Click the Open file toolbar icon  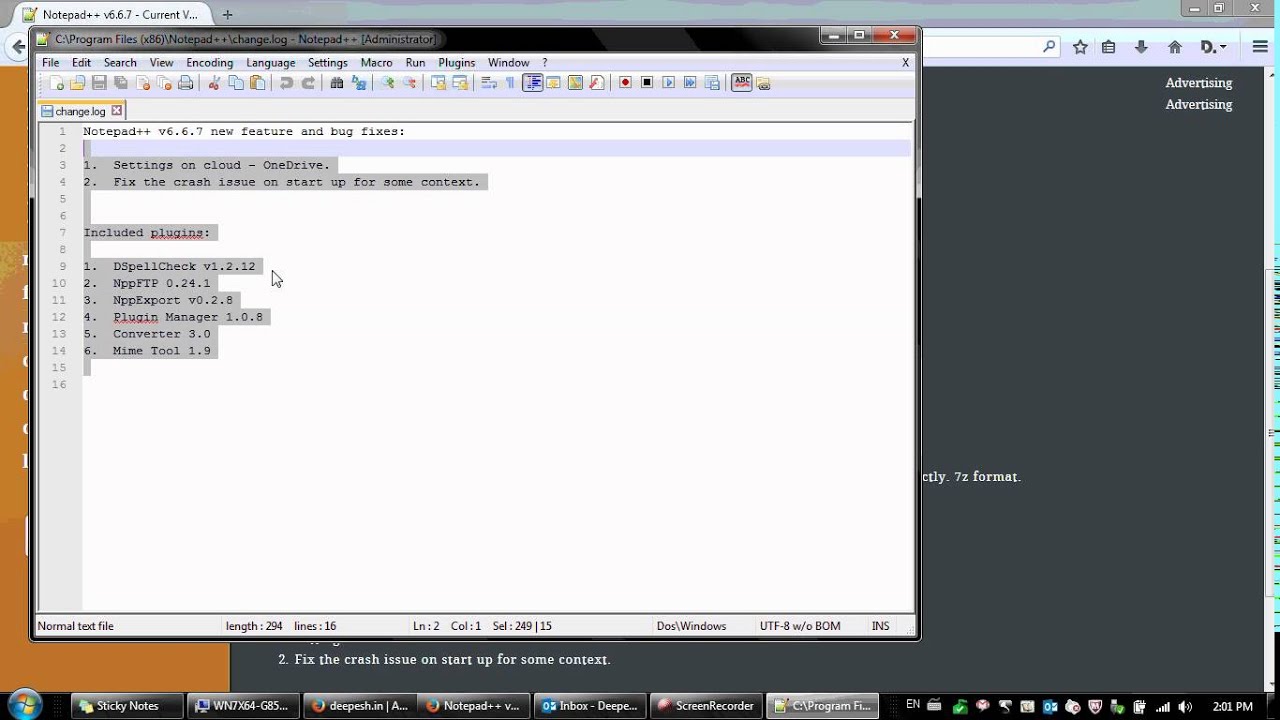coord(78,83)
